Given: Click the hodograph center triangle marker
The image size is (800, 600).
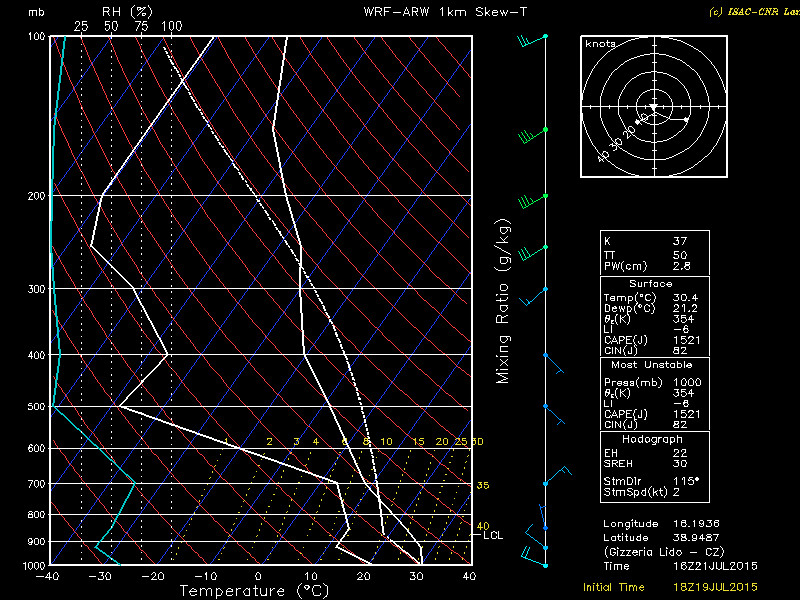Looking at the screenshot, I should pos(654,107).
